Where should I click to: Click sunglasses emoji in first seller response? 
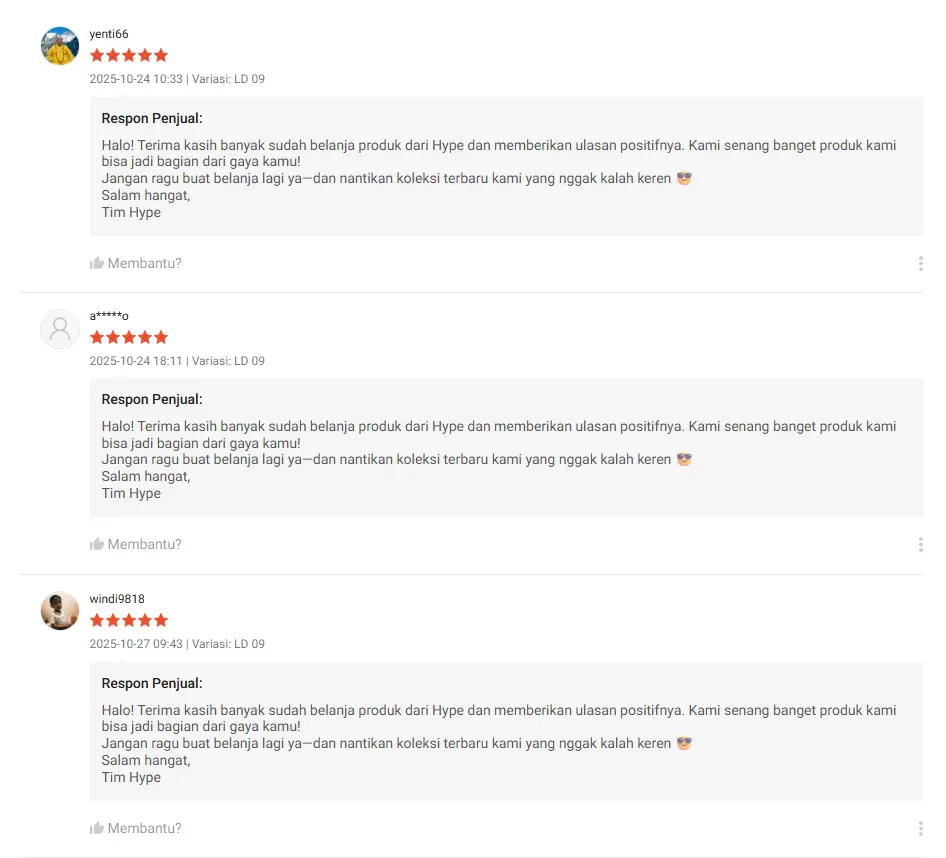pos(685,179)
